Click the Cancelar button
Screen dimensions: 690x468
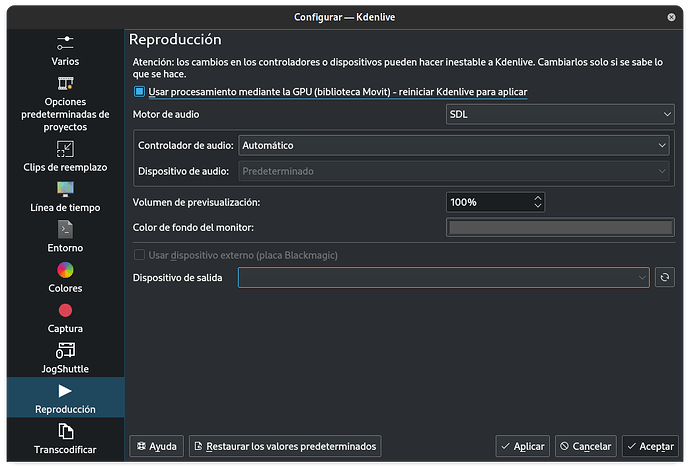(586, 446)
